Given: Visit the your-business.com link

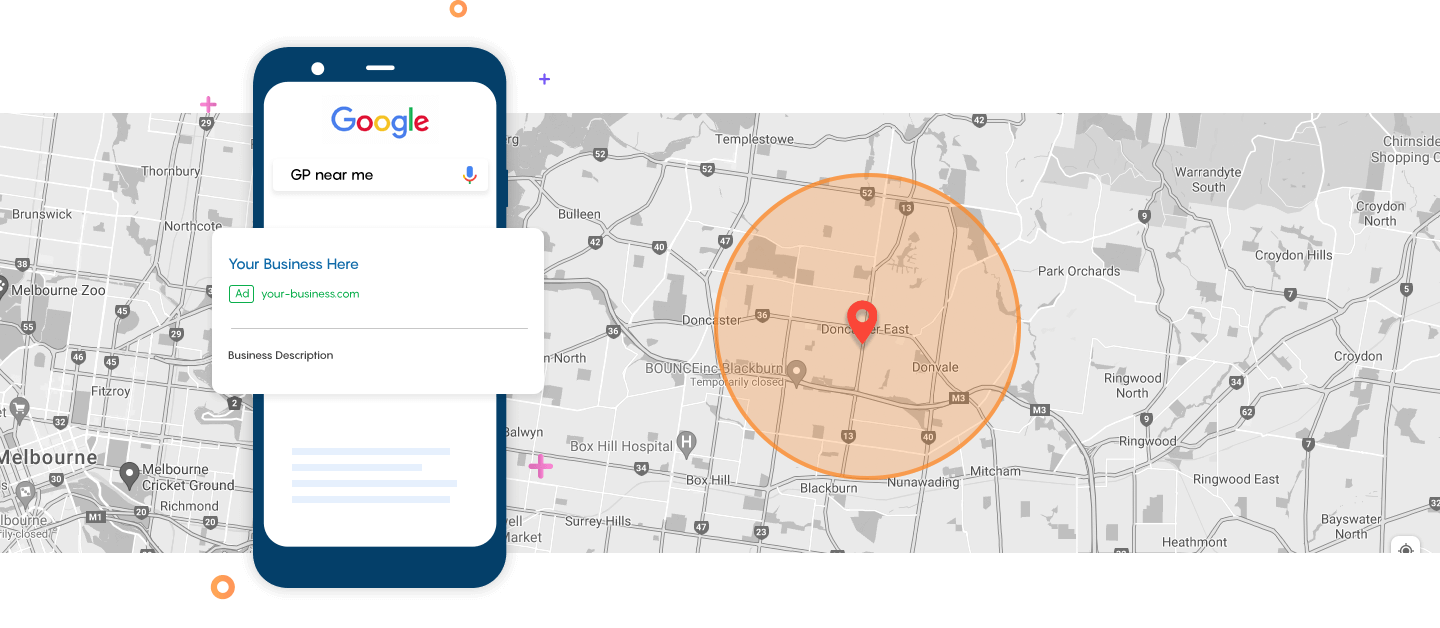Looking at the screenshot, I should coord(310,294).
